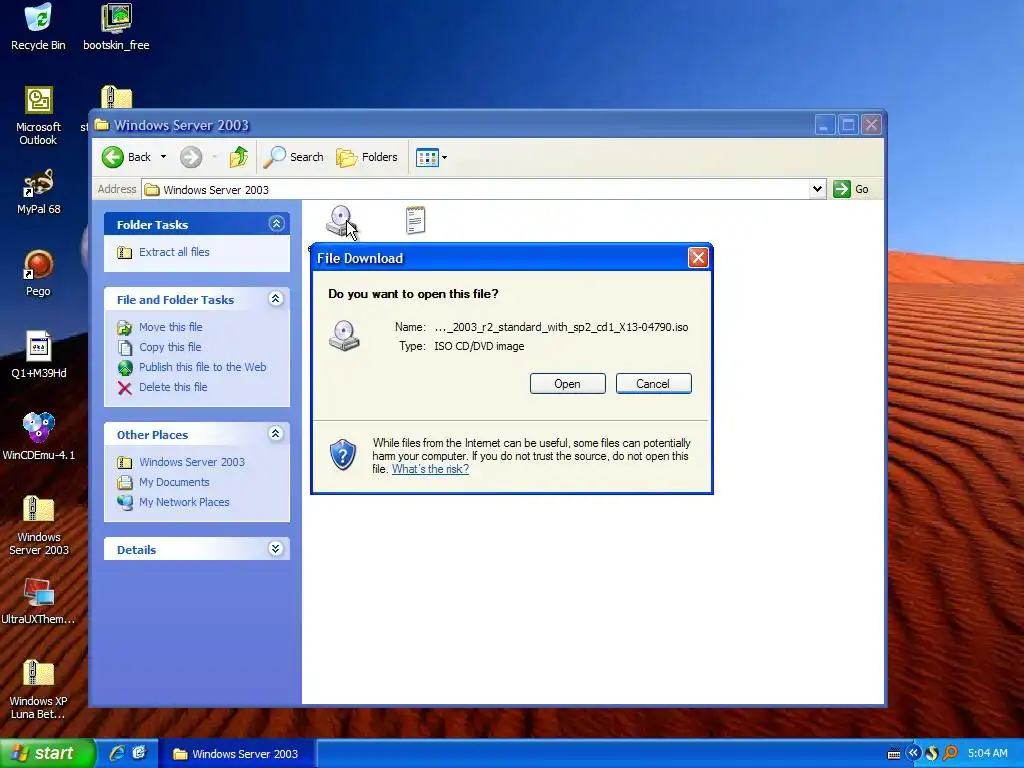This screenshot has height=768, width=1024.
Task: Launch Internet Explorer from Quick Launch
Action: coord(117,753)
